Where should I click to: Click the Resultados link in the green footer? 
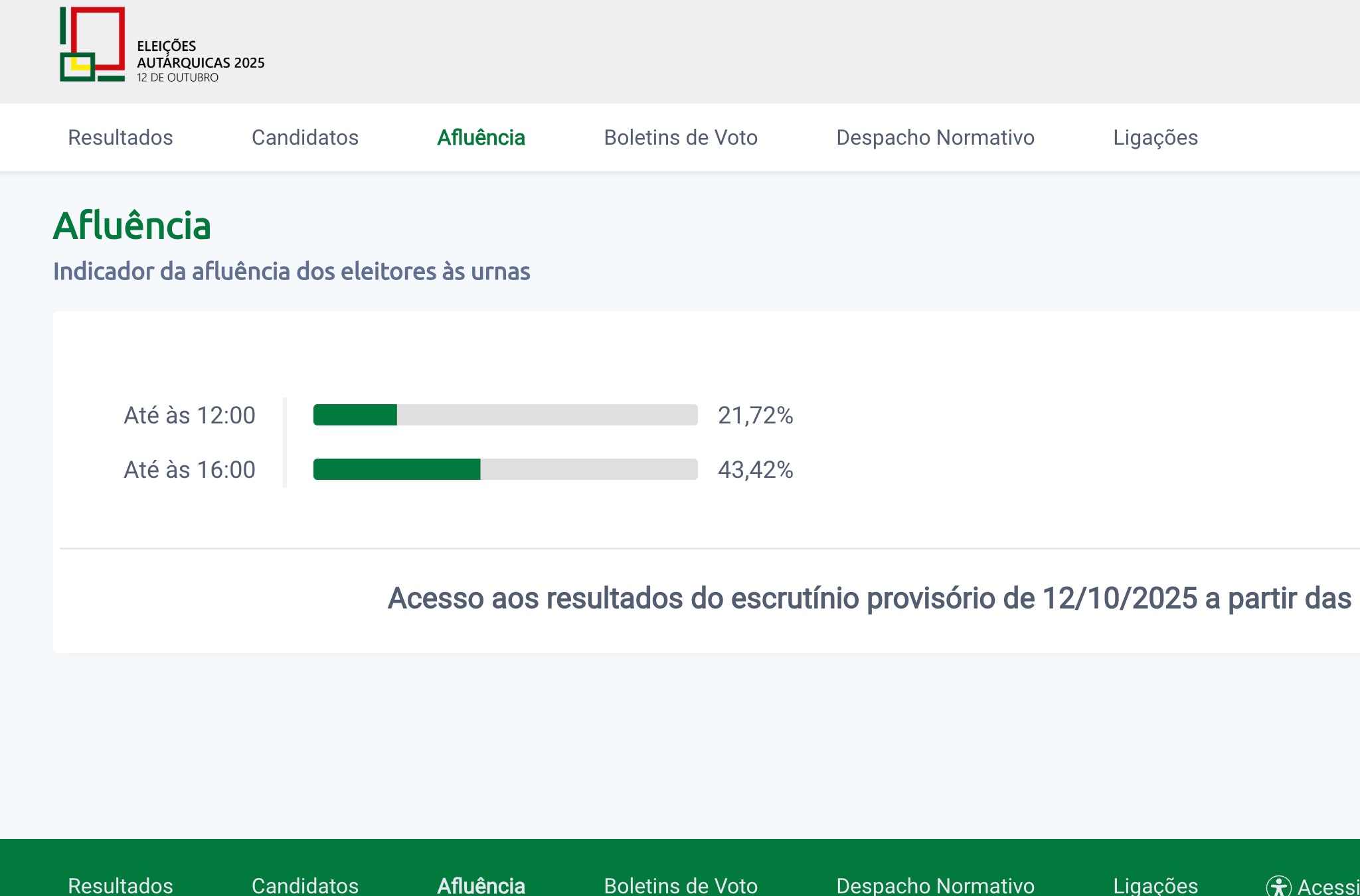(x=120, y=885)
